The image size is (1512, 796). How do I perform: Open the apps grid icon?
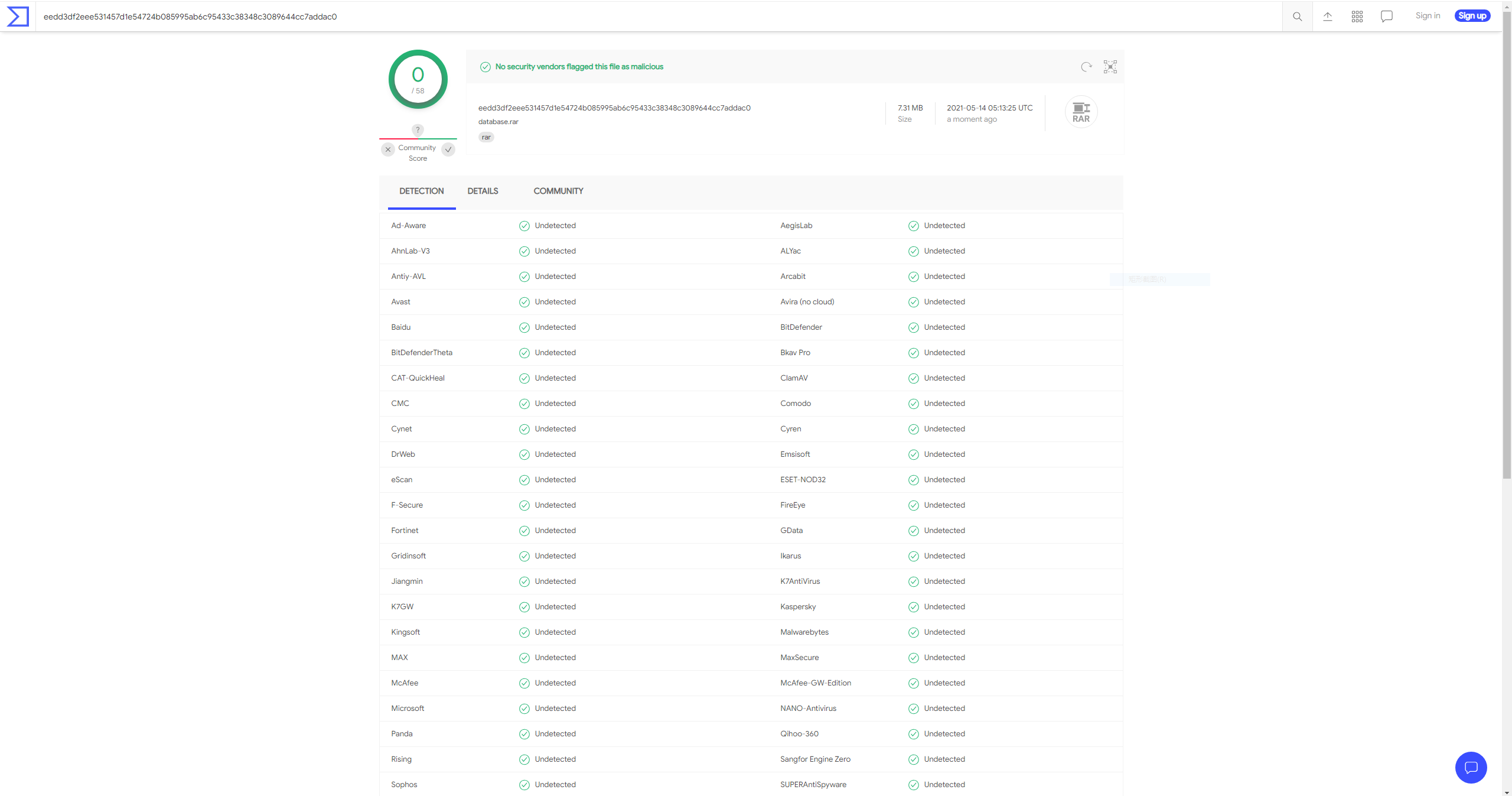click(x=1357, y=17)
